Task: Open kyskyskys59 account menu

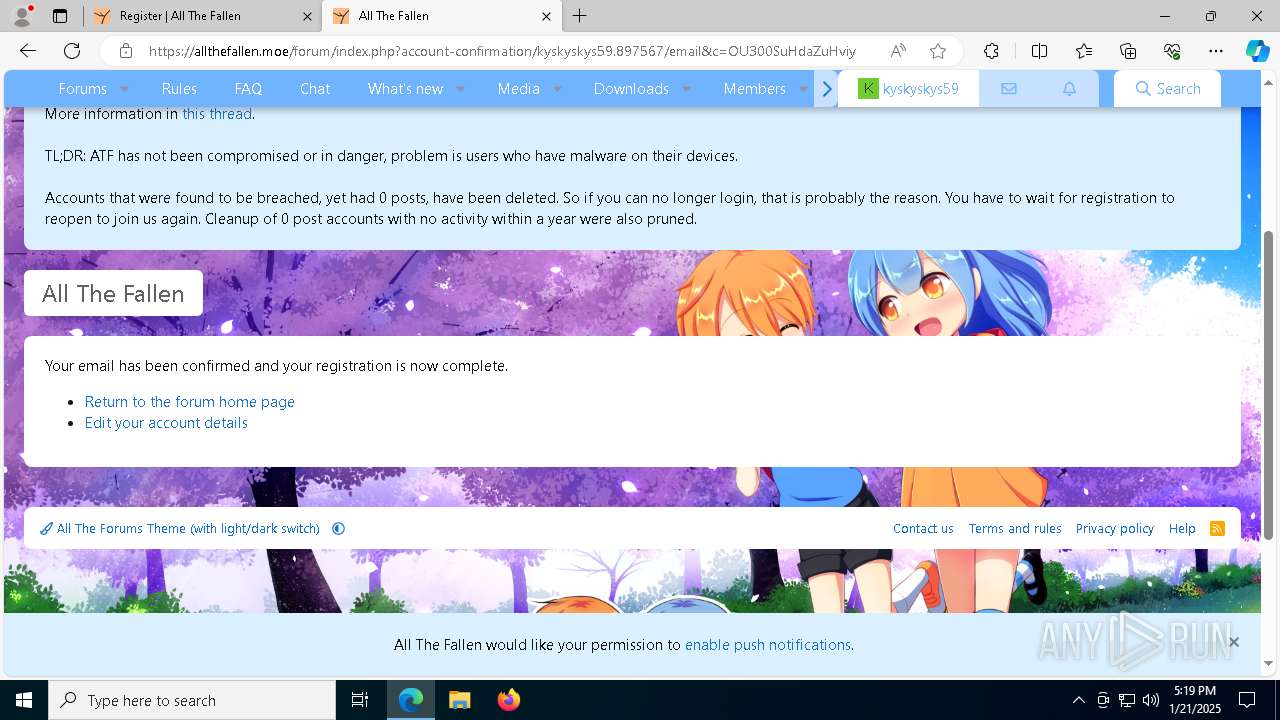Action: point(909,88)
